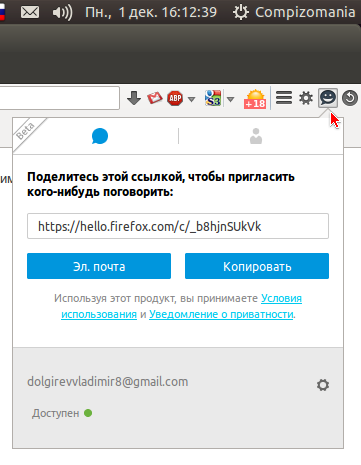Switch to the contacts person tab
Viewport: 361px width, 465px height.
click(x=256, y=136)
